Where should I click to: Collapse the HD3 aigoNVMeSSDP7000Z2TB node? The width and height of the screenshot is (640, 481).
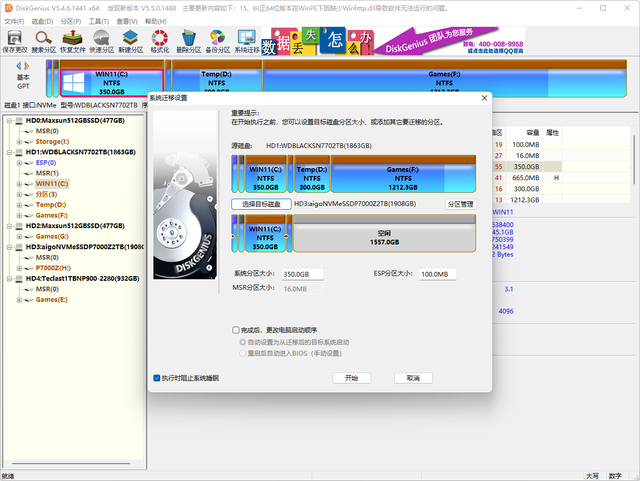pyautogui.click(x=9, y=247)
